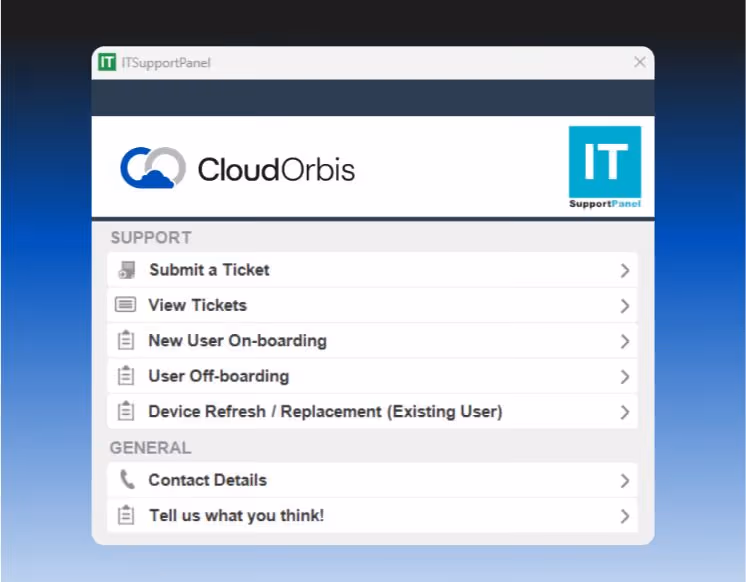The width and height of the screenshot is (746, 582).
Task: Open View Tickets chevron arrow
Action: 625,306
